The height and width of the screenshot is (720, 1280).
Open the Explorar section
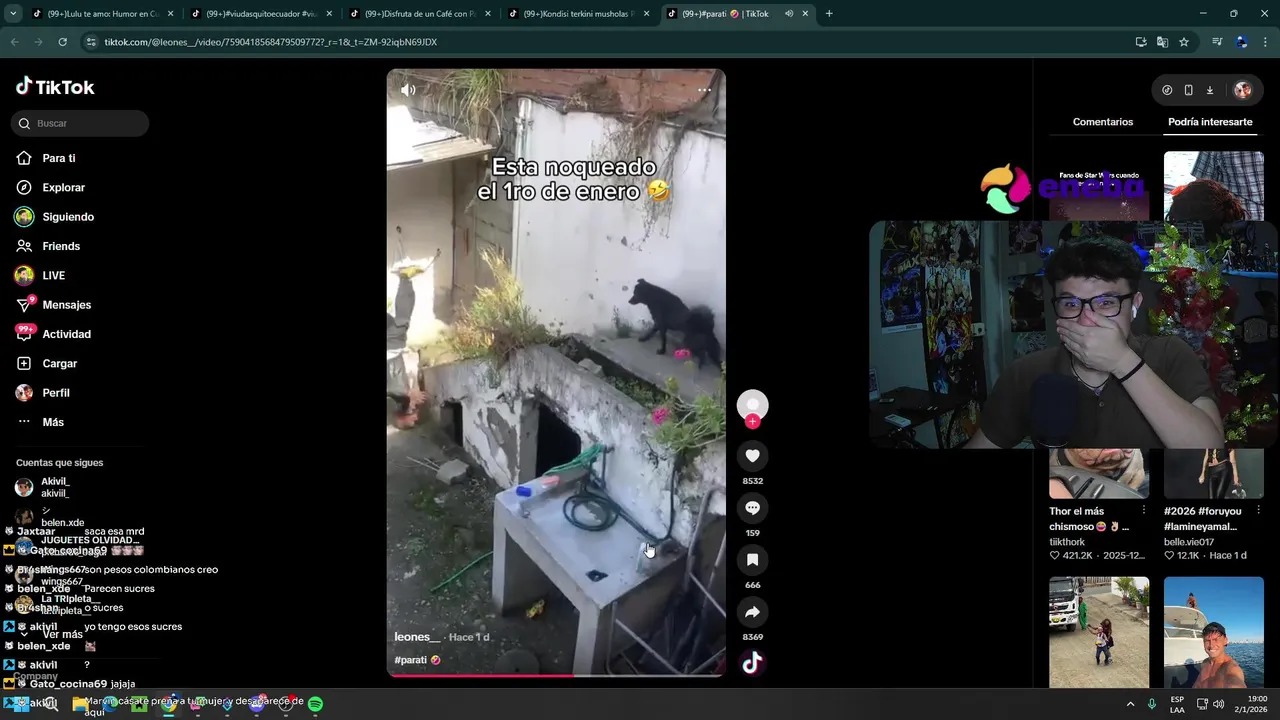click(x=50, y=187)
